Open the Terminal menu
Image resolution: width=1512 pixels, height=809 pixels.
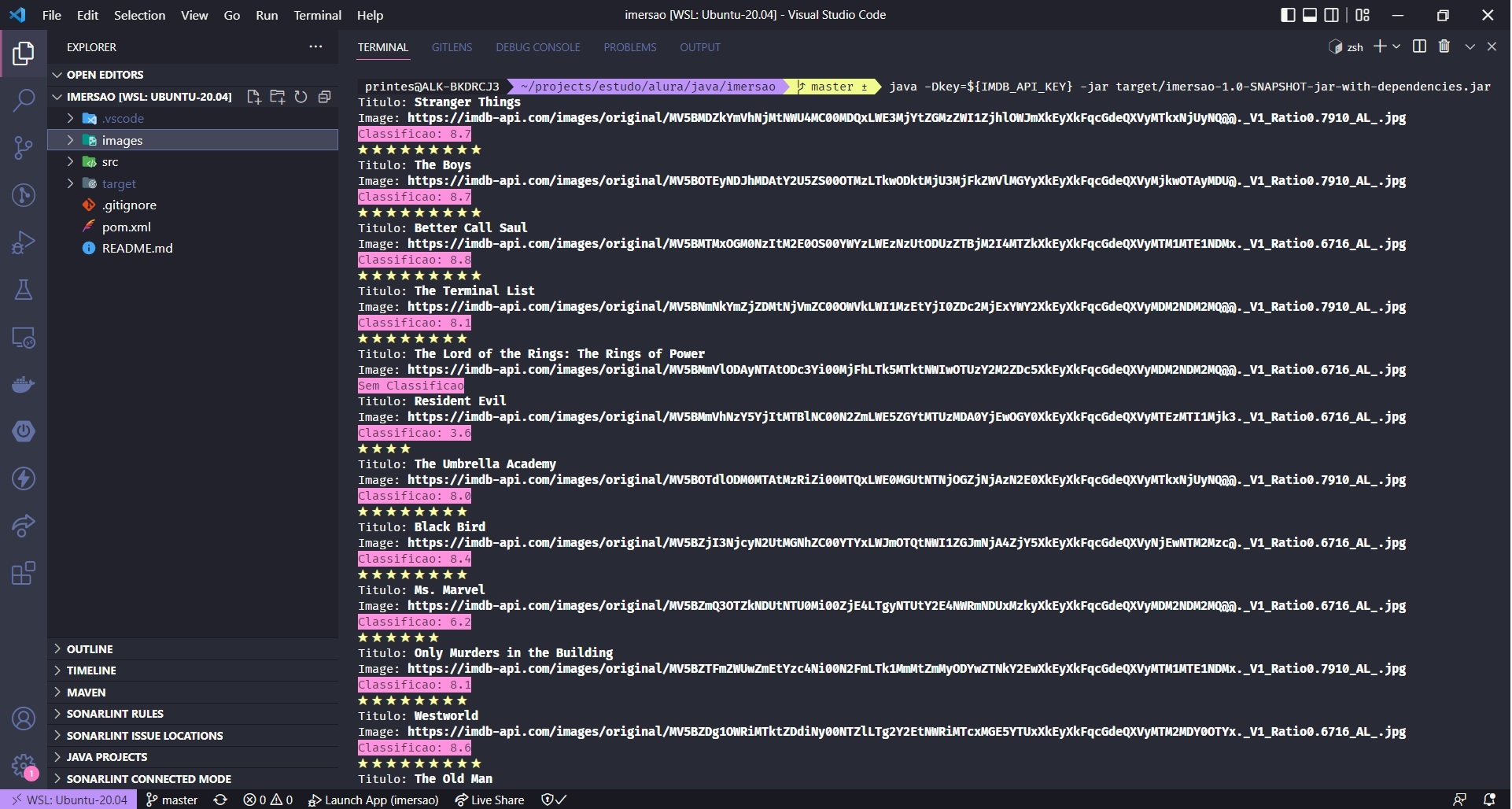tap(317, 15)
